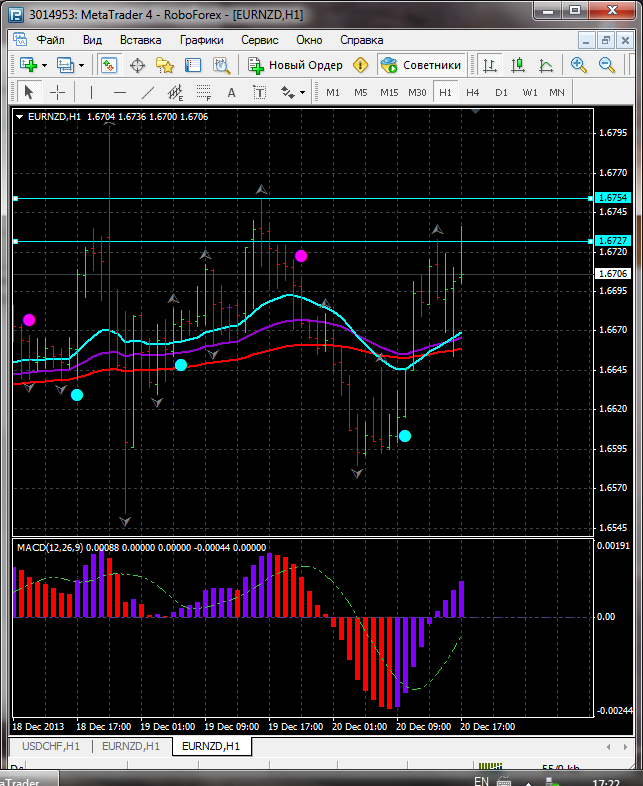Click the cyan horizontal line at 1.6754
The width and height of the screenshot is (643, 786).
pyautogui.click(x=300, y=199)
